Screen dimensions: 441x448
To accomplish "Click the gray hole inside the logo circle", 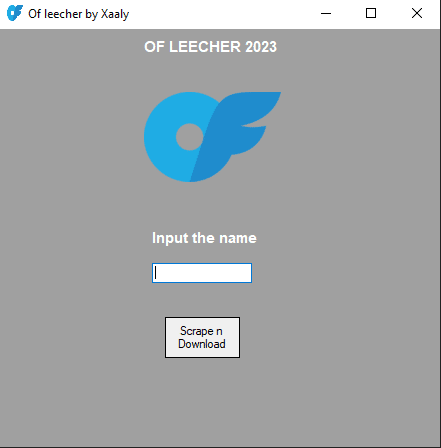I will (189, 137).
